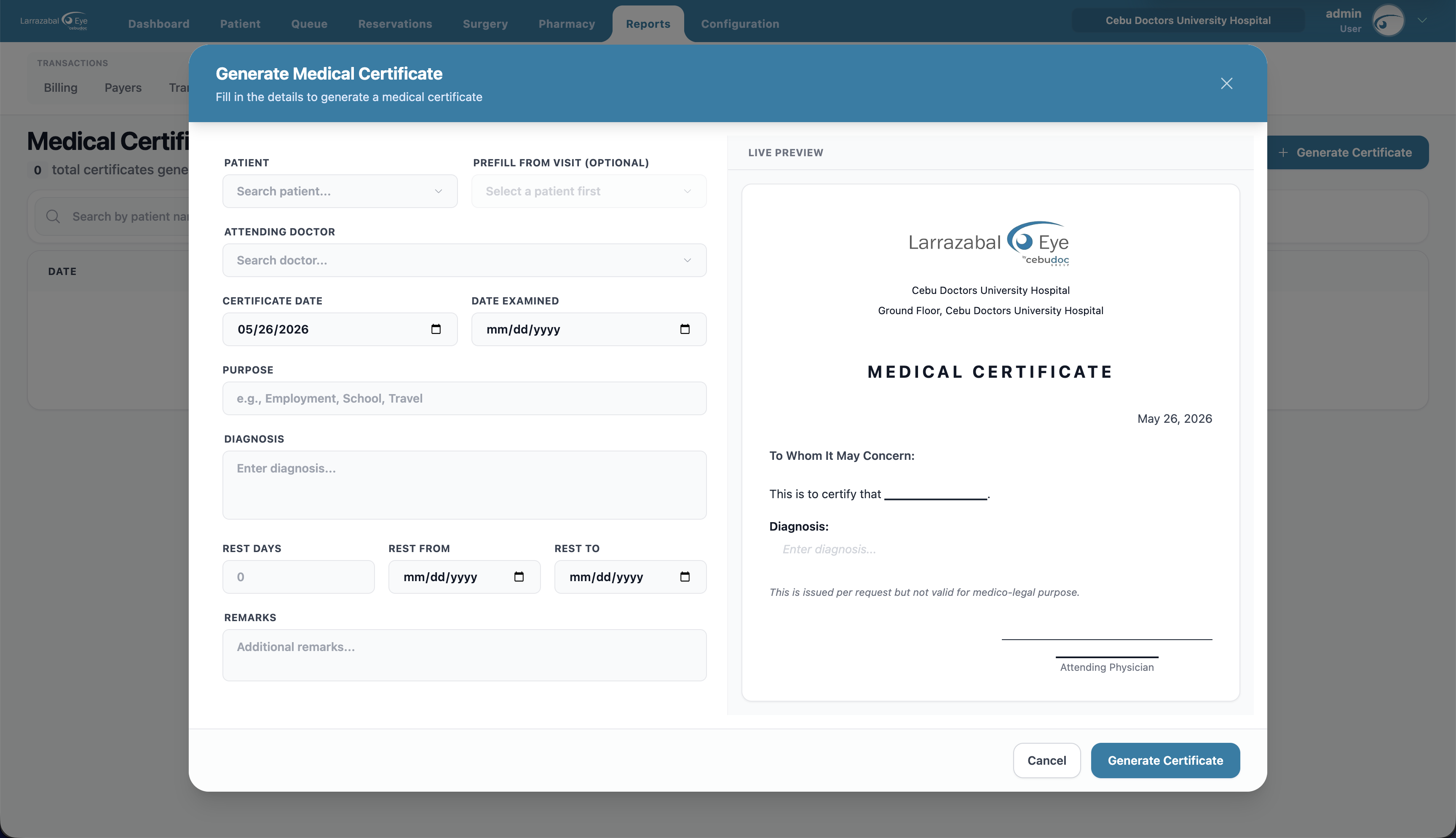Open calendar picker for Certificate Date
This screenshot has height=838, width=1456.
coord(436,329)
